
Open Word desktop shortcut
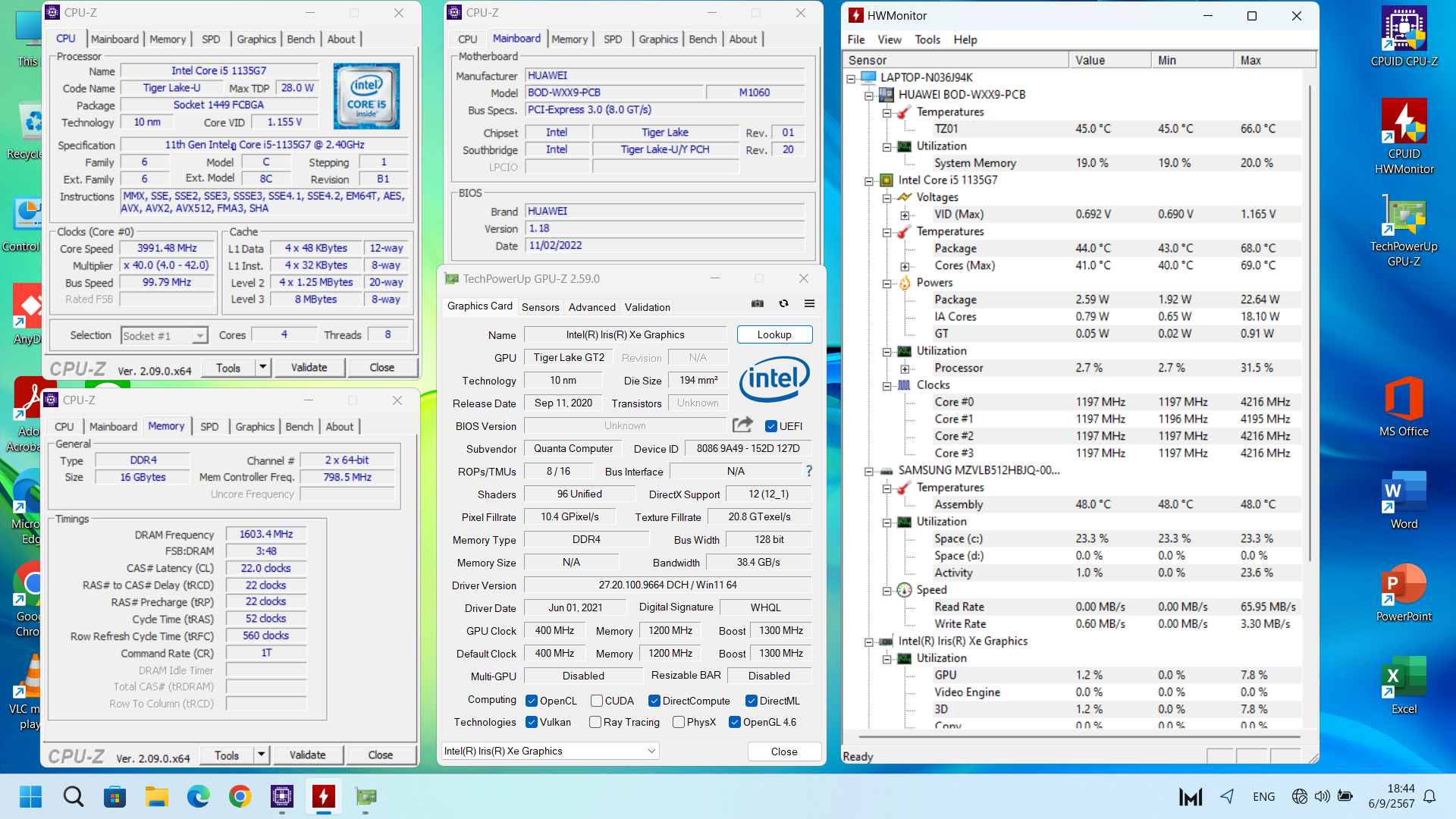click(x=1404, y=500)
